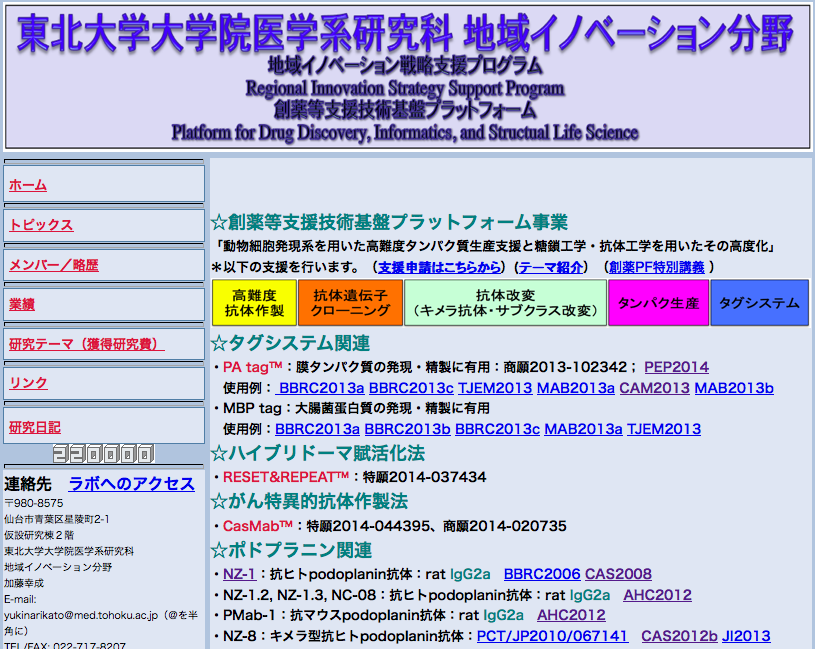Select the blue タグシステム box

(x=759, y=303)
